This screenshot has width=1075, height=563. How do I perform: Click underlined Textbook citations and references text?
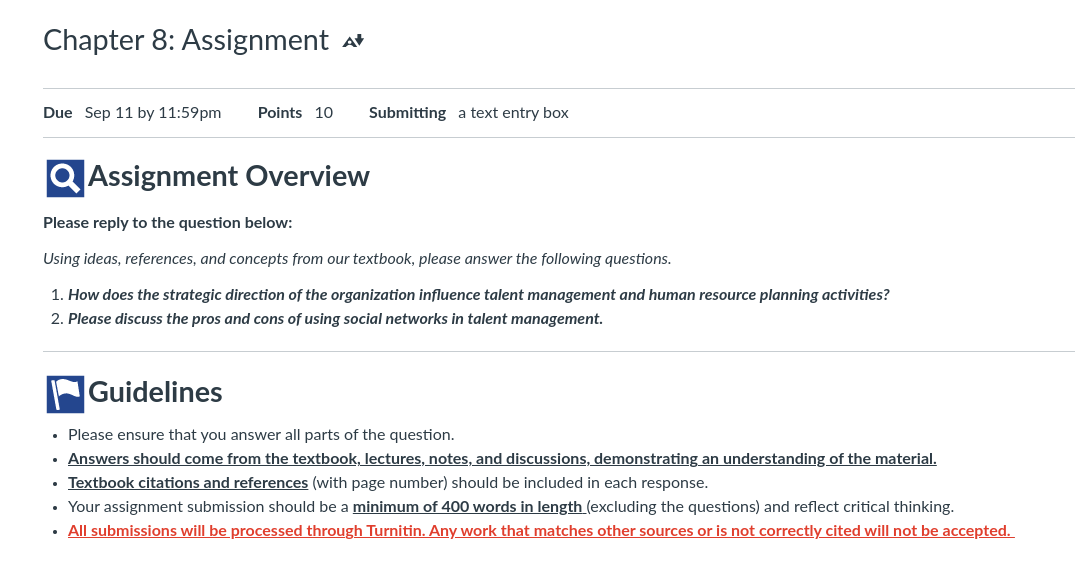(x=188, y=483)
